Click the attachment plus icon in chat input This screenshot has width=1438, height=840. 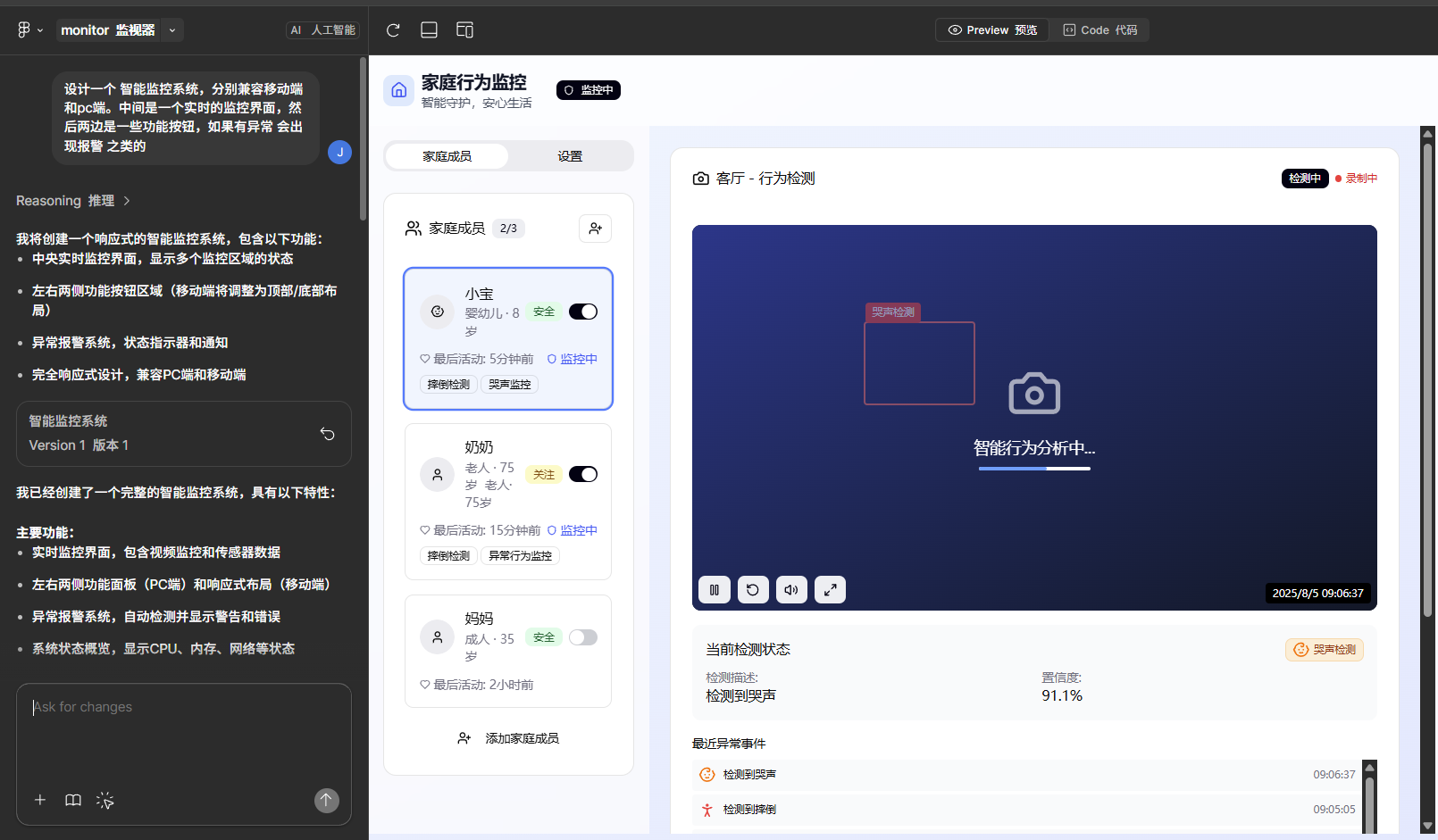click(x=39, y=800)
